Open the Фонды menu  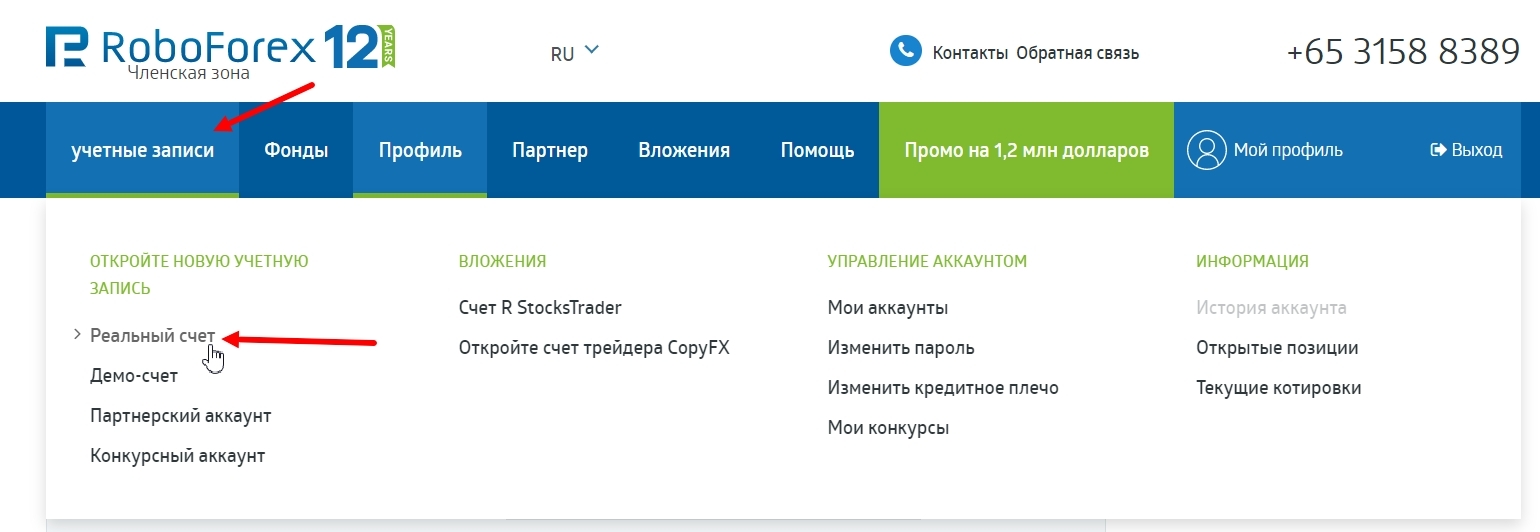[x=296, y=150]
